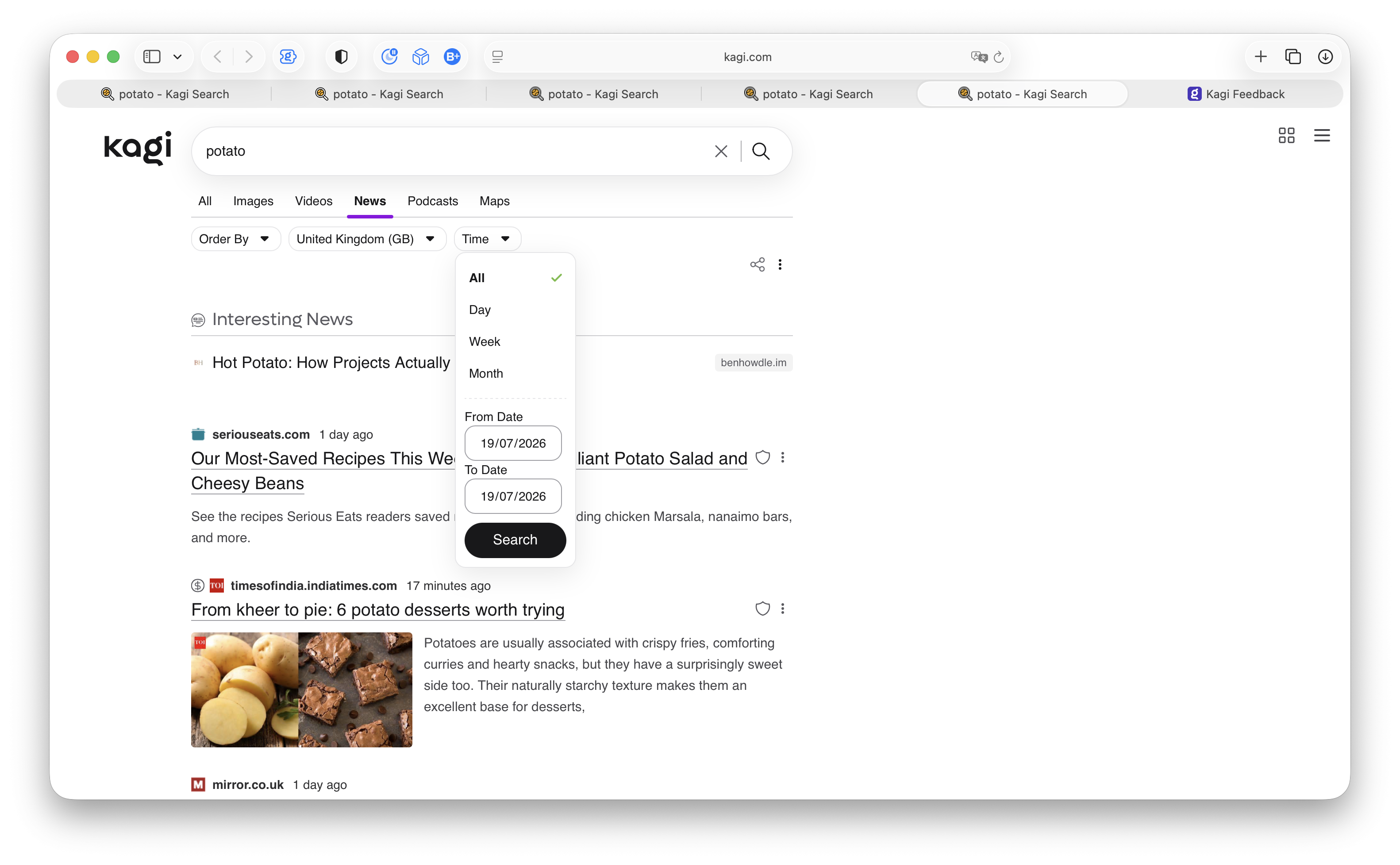Open the downloads icon
The height and width of the screenshot is (865, 1400).
coord(1325,57)
